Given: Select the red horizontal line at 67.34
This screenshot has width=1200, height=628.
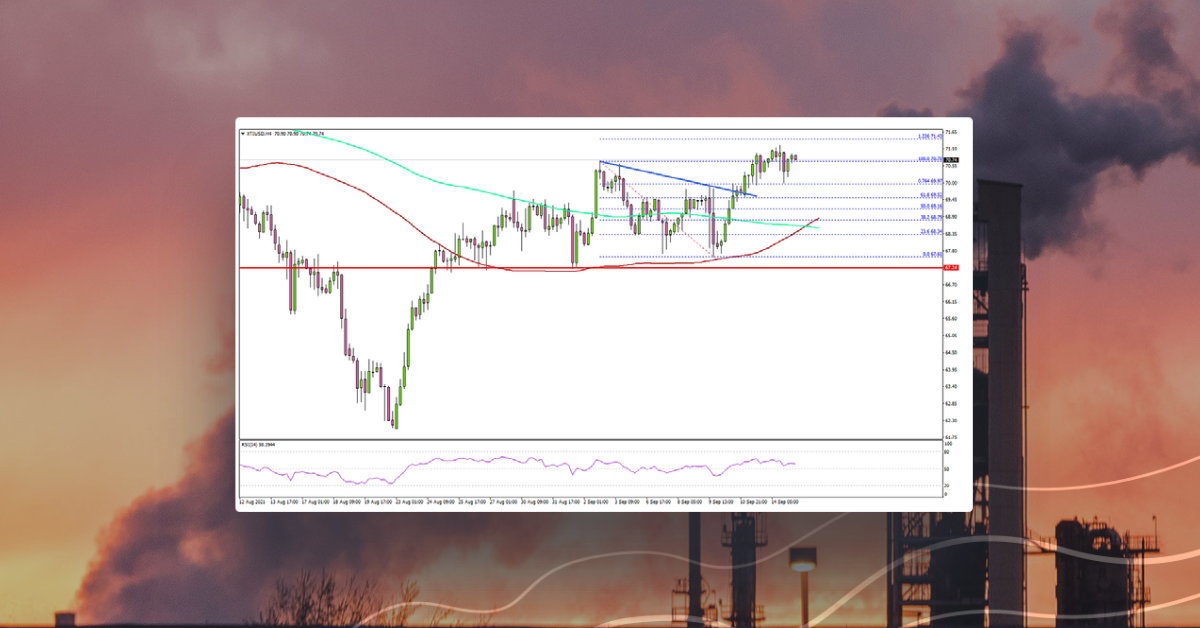Looking at the screenshot, I should coord(600,267).
